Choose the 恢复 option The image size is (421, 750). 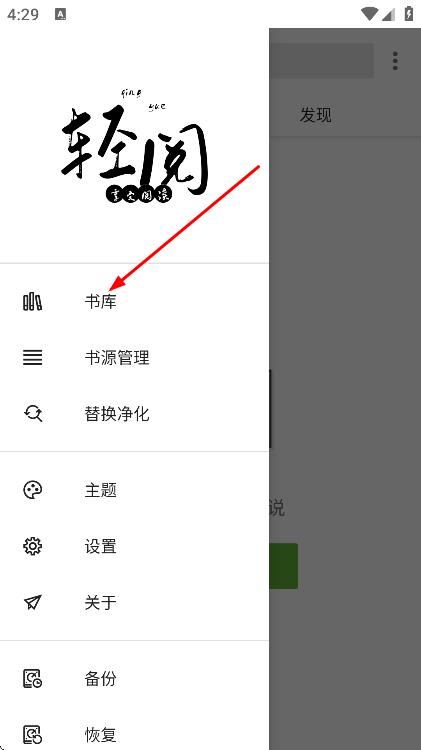coord(134,734)
